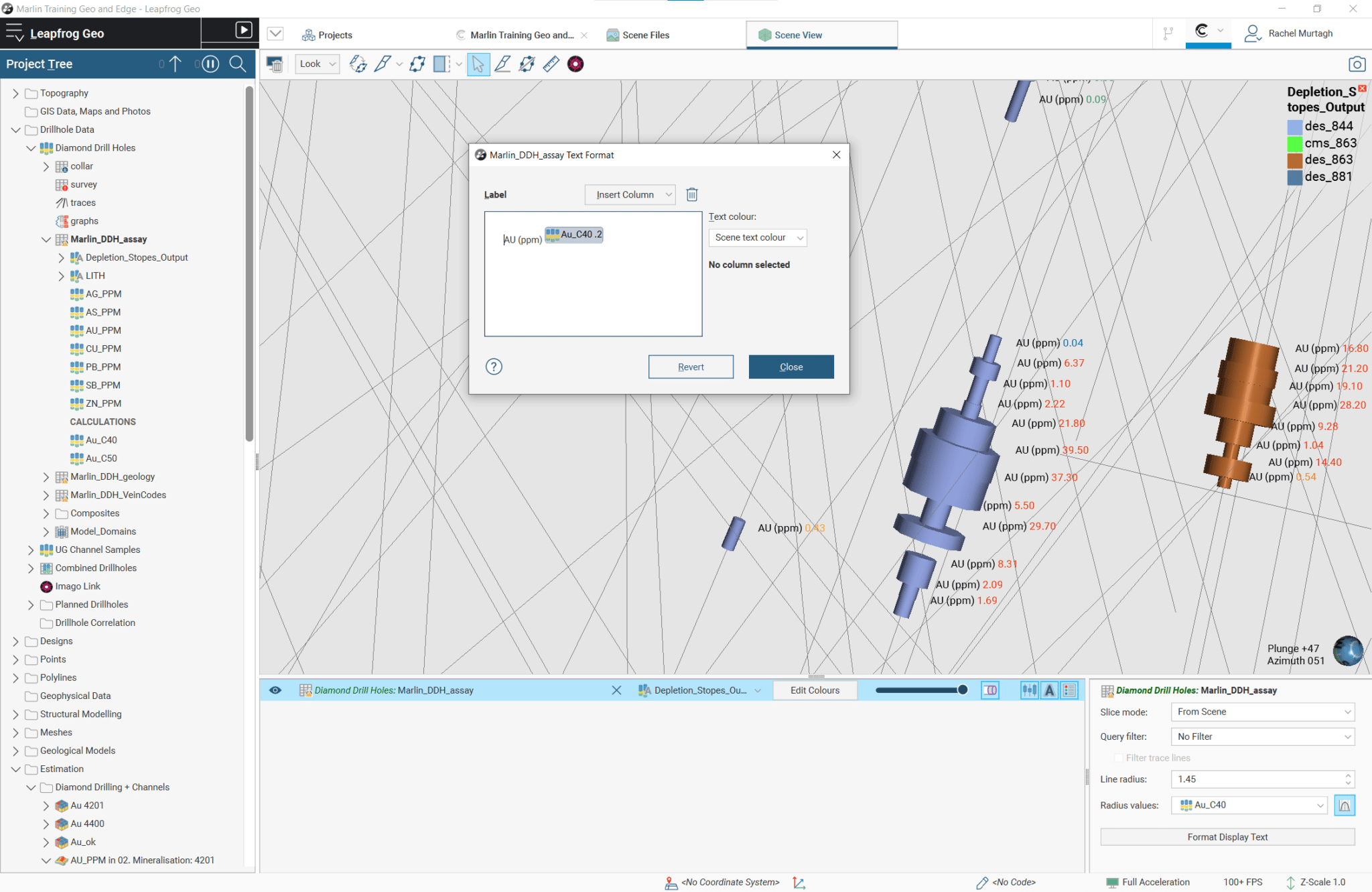
Task: Open the Insert Column dropdown
Action: coord(630,194)
